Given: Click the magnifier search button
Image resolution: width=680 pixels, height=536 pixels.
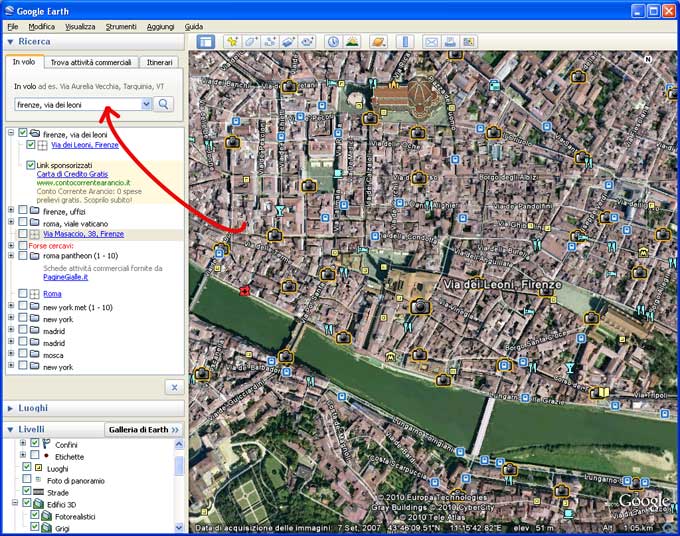Looking at the screenshot, I should click(x=163, y=104).
